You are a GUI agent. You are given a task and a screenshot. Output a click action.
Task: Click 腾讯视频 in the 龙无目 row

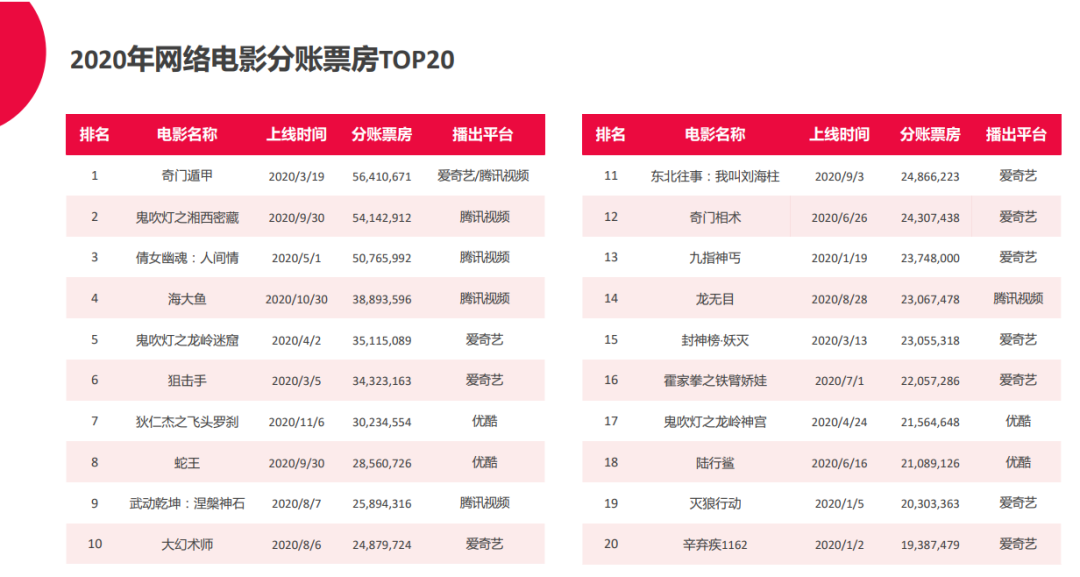coord(1018,299)
